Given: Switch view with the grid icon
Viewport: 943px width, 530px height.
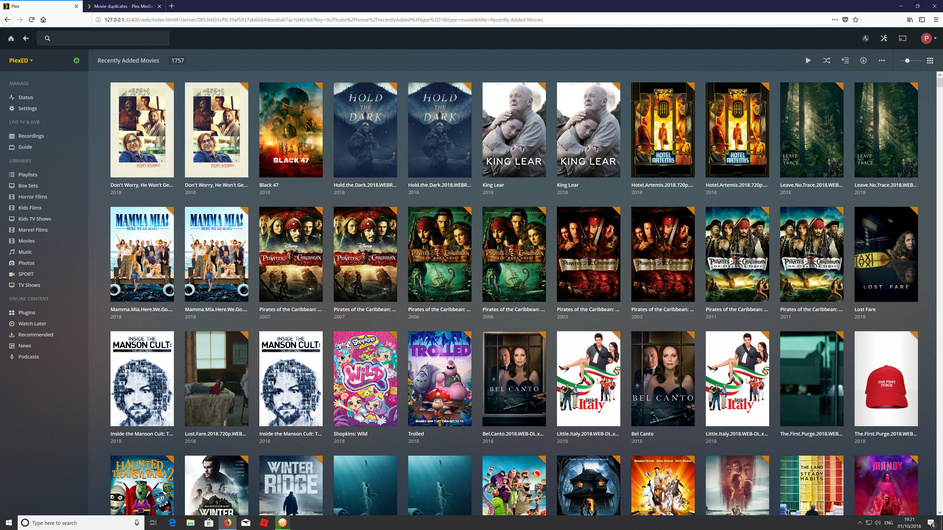Looking at the screenshot, I should point(930,61).
